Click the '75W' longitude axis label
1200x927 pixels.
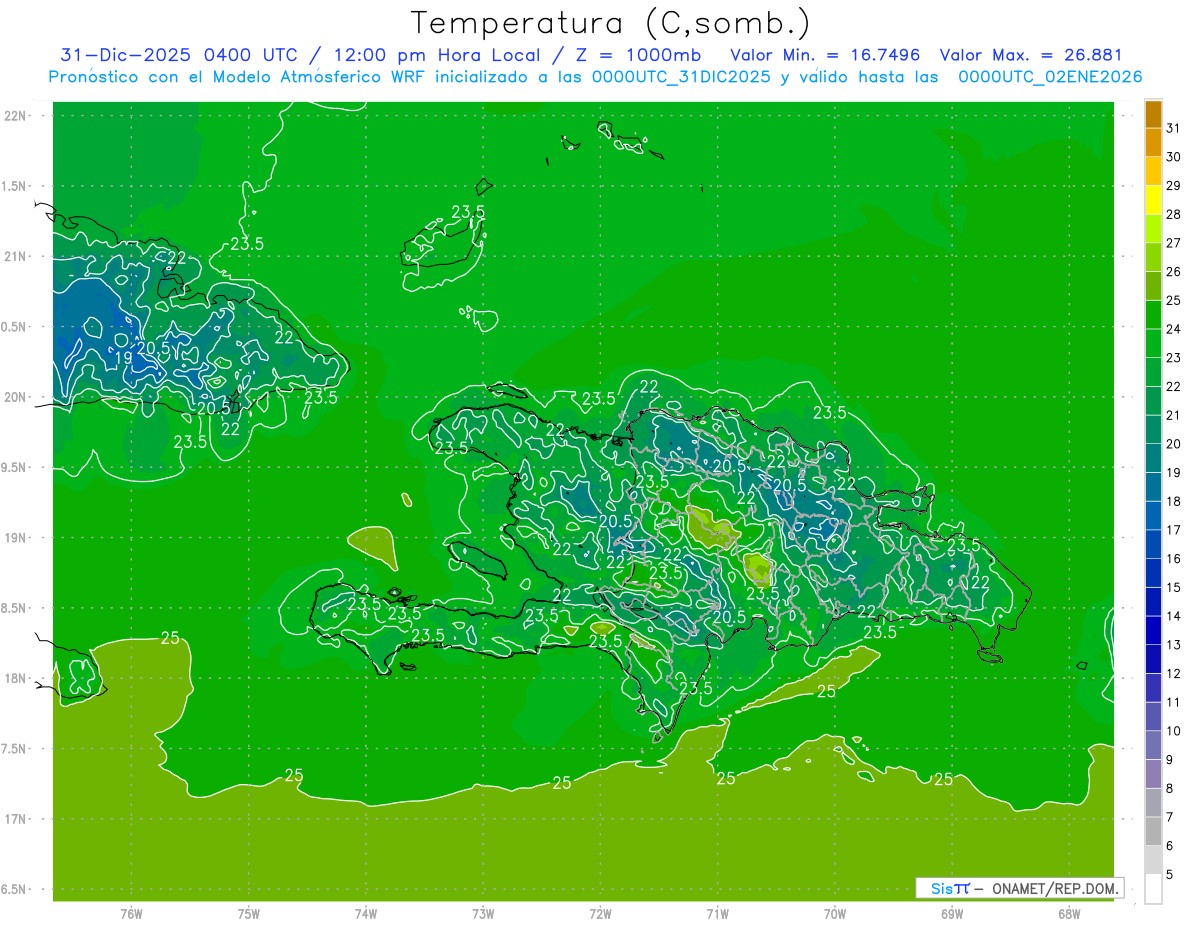(248, 914)
